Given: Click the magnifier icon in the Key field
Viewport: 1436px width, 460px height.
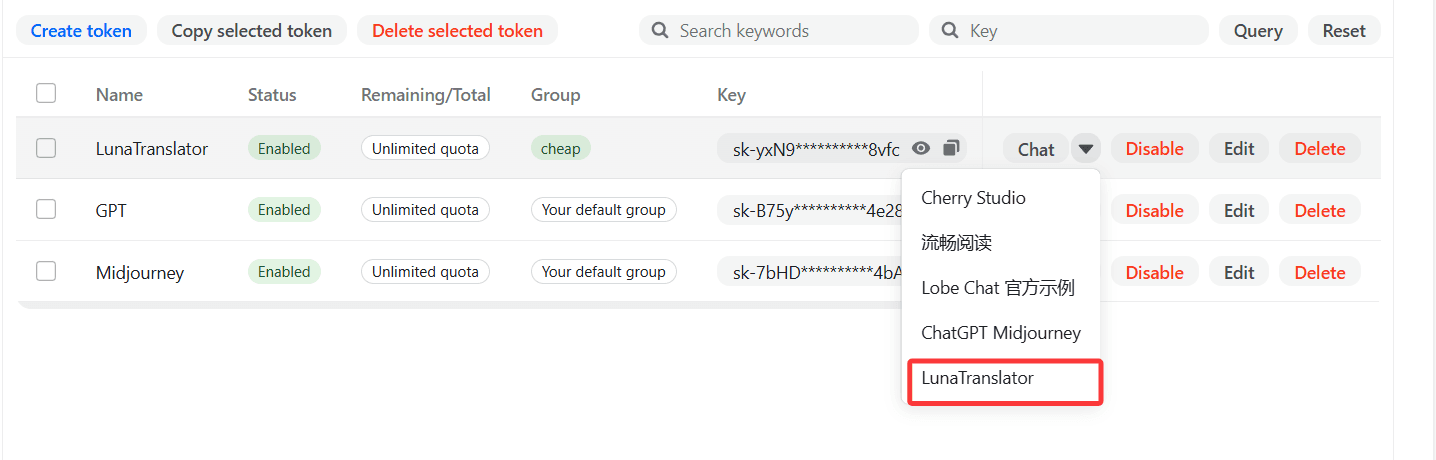Looking at the screenshot, I should (950, 31).
